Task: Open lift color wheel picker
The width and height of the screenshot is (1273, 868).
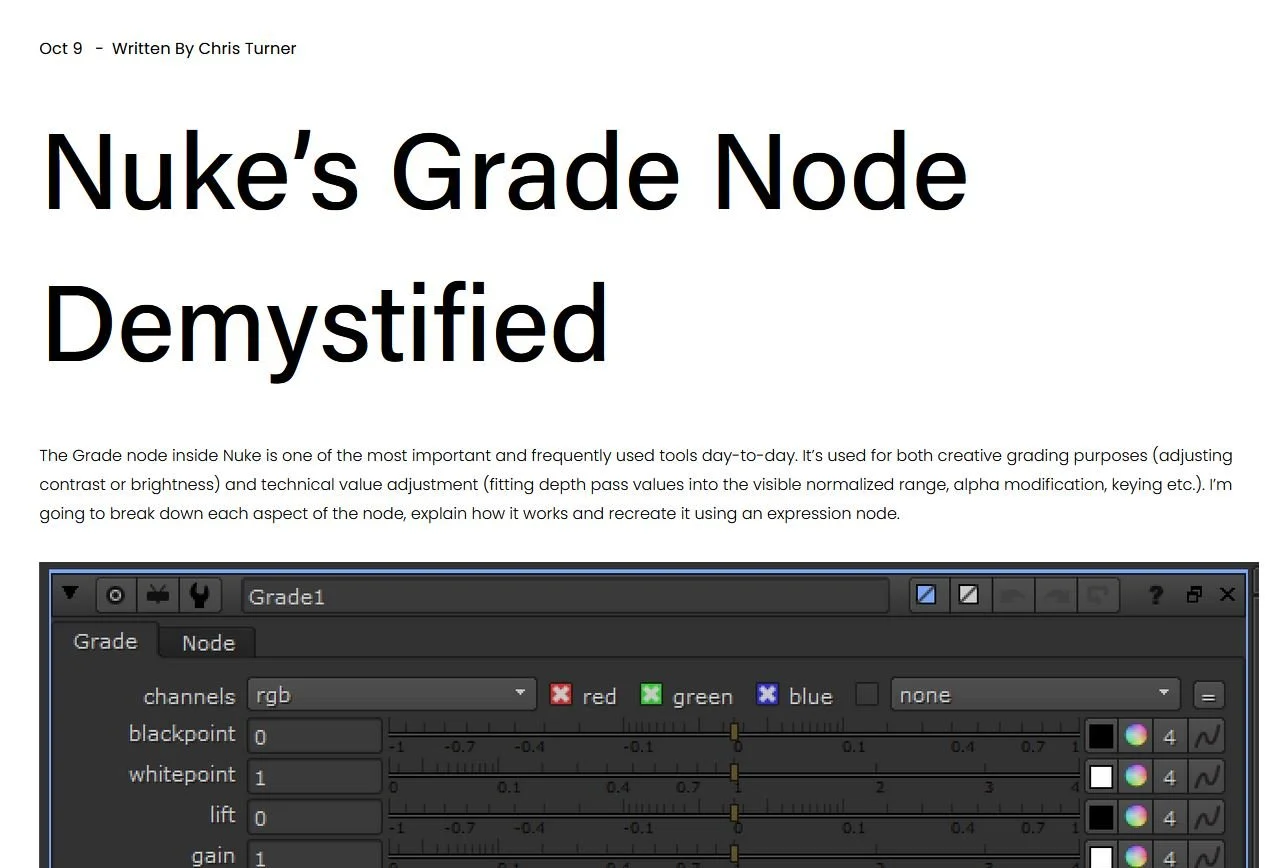Action: tap(1135, 816)
